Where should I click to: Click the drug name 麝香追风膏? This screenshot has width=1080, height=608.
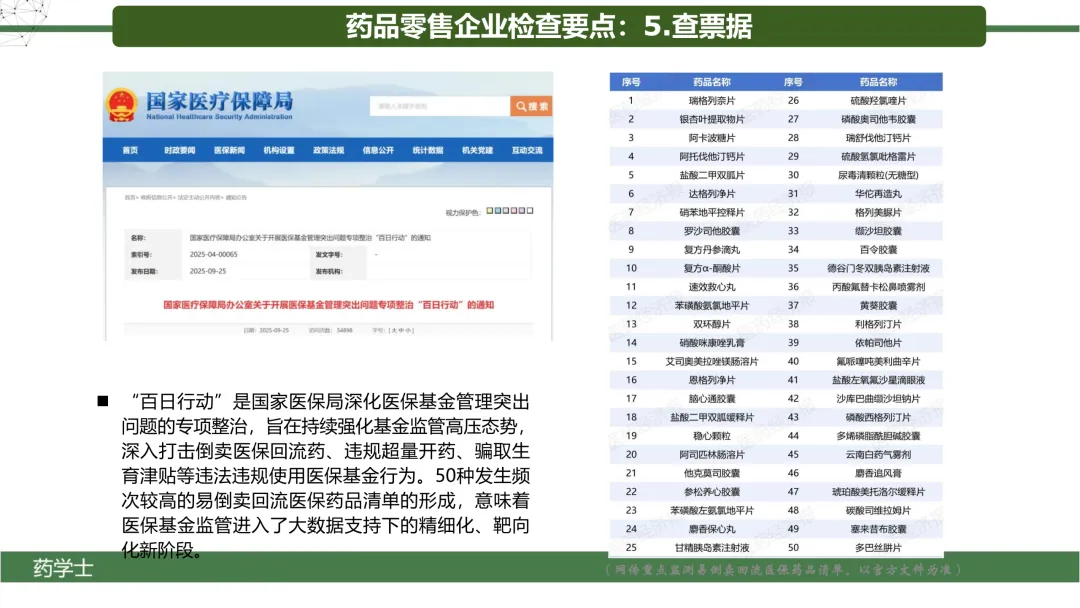click(878, 472)
